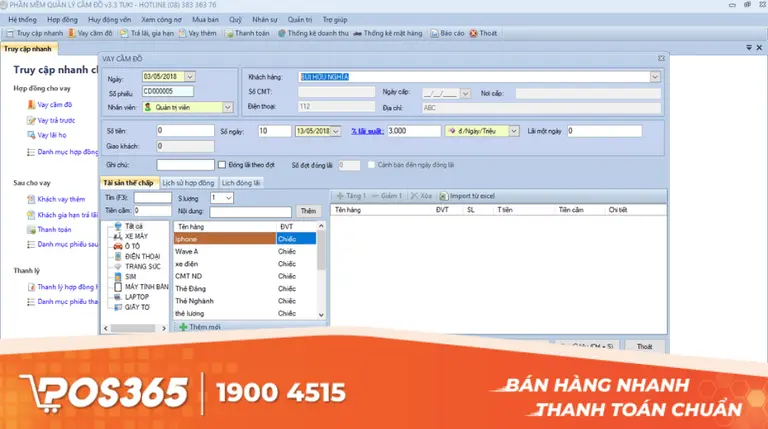Open the Hệ thống menu
Screen dimensions: 768x429
click(x=23, y=20)
